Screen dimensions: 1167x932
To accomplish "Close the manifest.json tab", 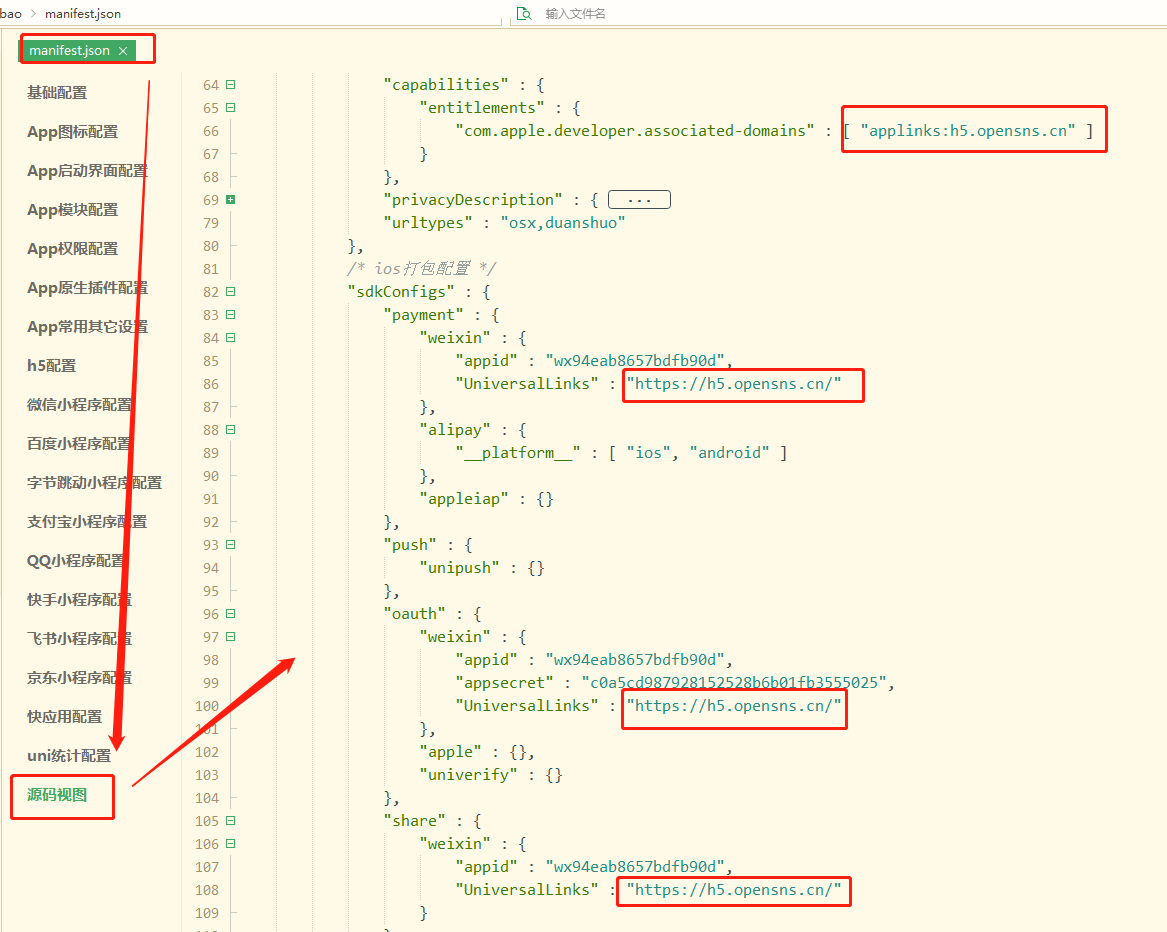I will click(x=123, y=51).
